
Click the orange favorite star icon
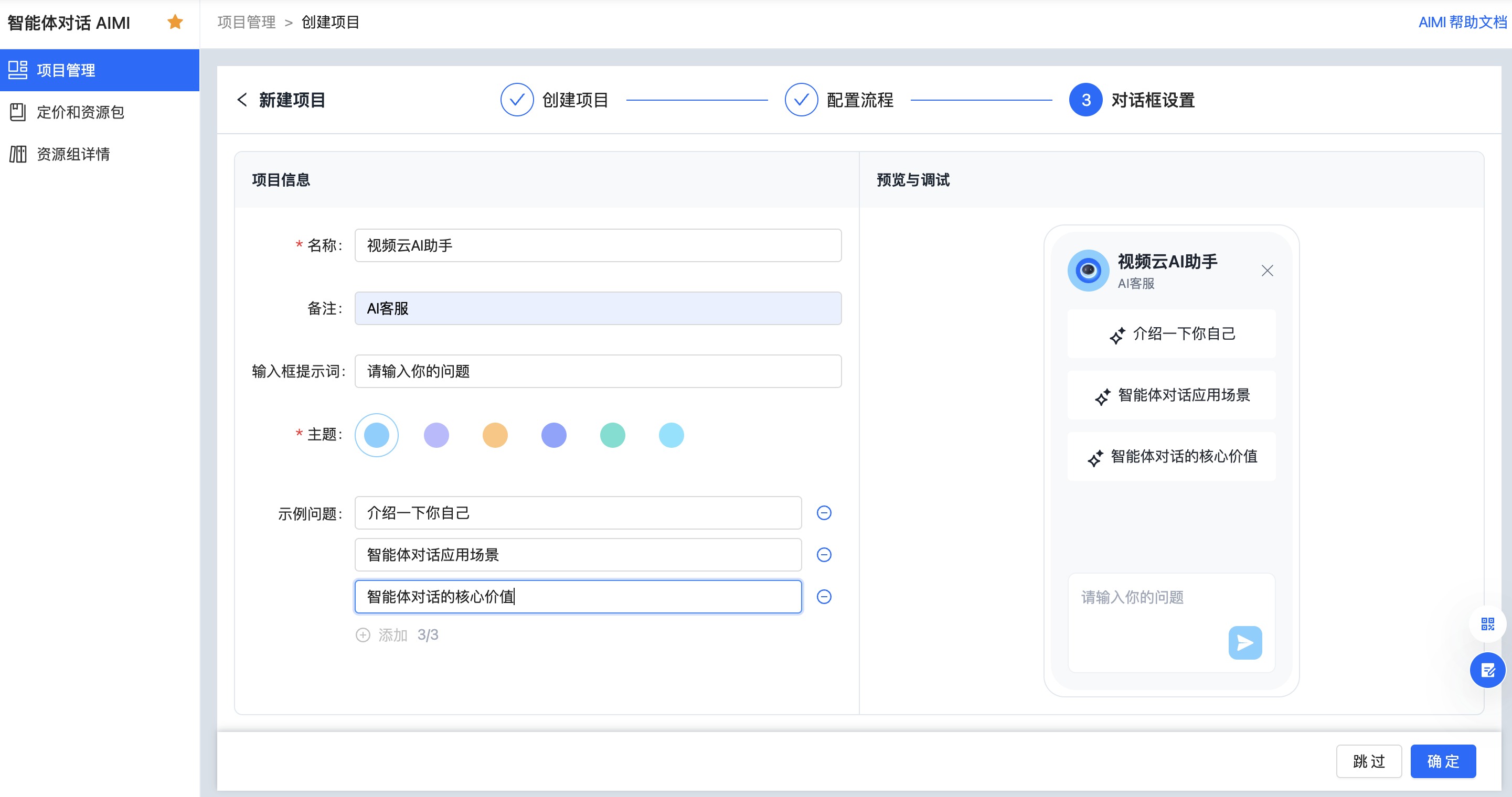click(x=175, y=23)
